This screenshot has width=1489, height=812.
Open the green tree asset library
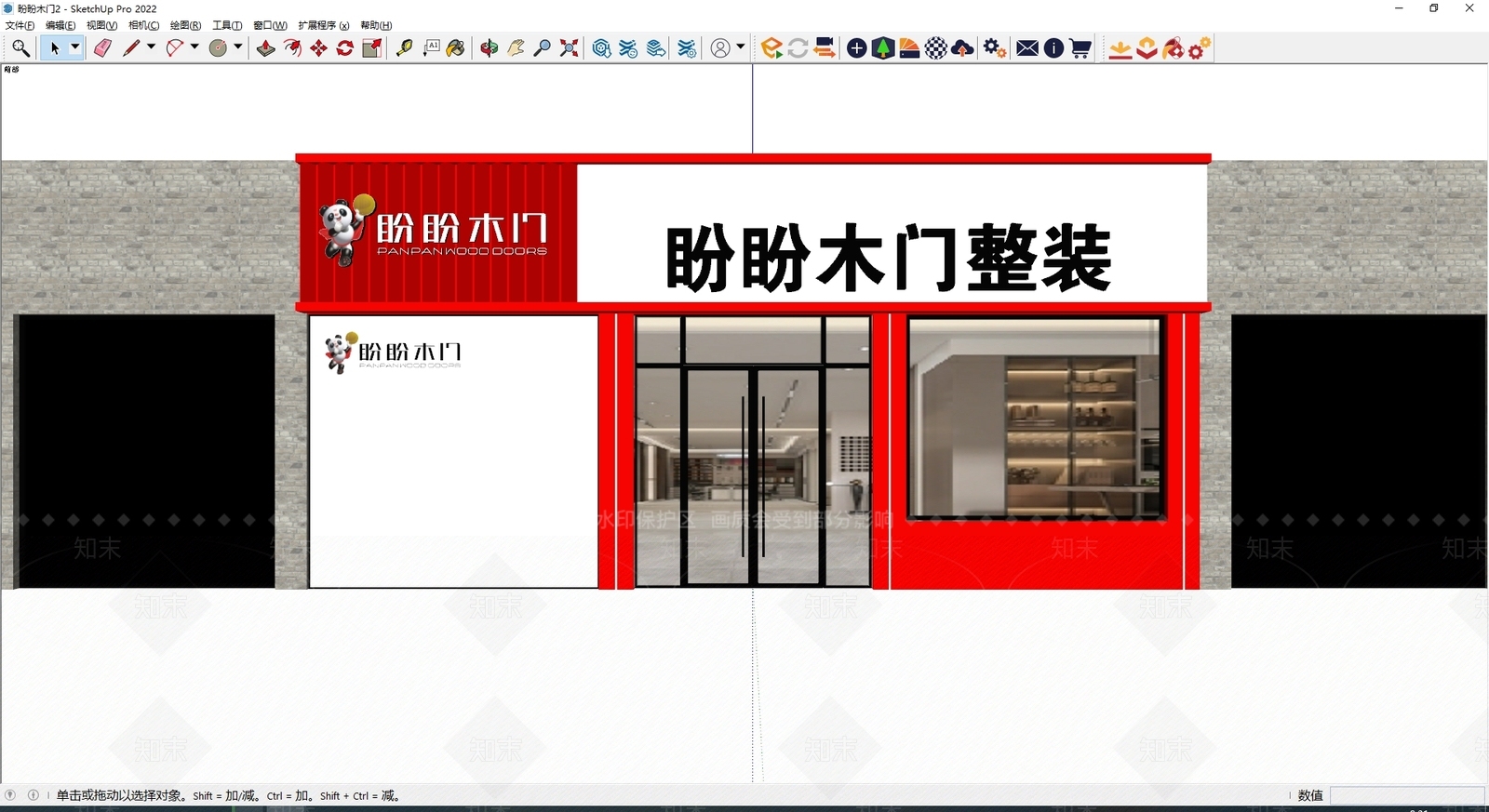883,48
